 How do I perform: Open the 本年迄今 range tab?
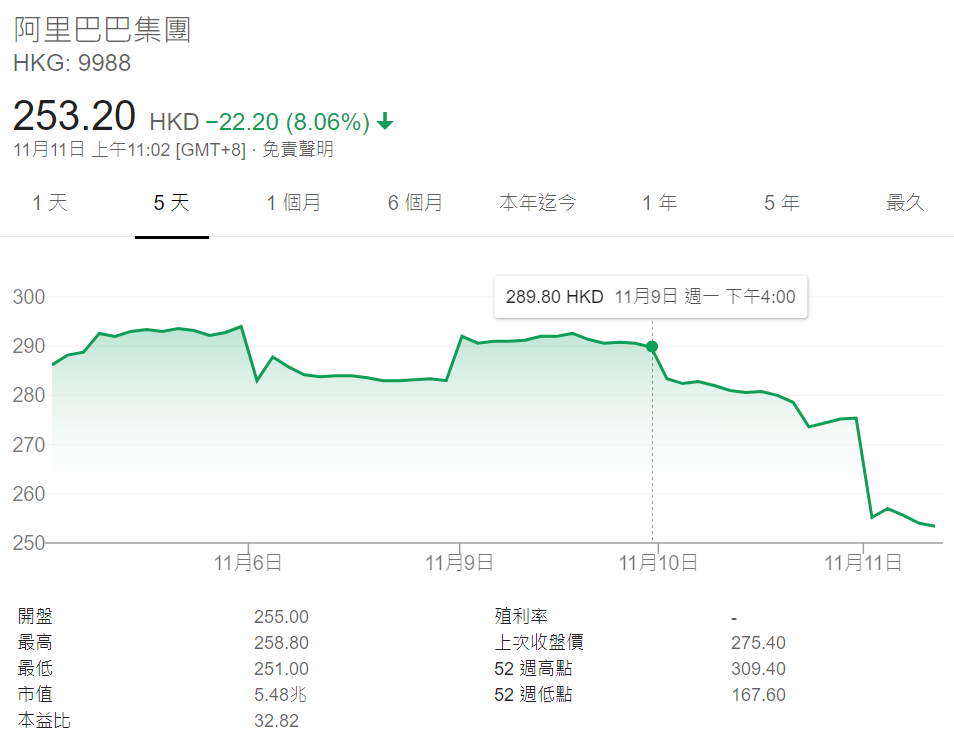pyautogui.click(x=537, y=203)
